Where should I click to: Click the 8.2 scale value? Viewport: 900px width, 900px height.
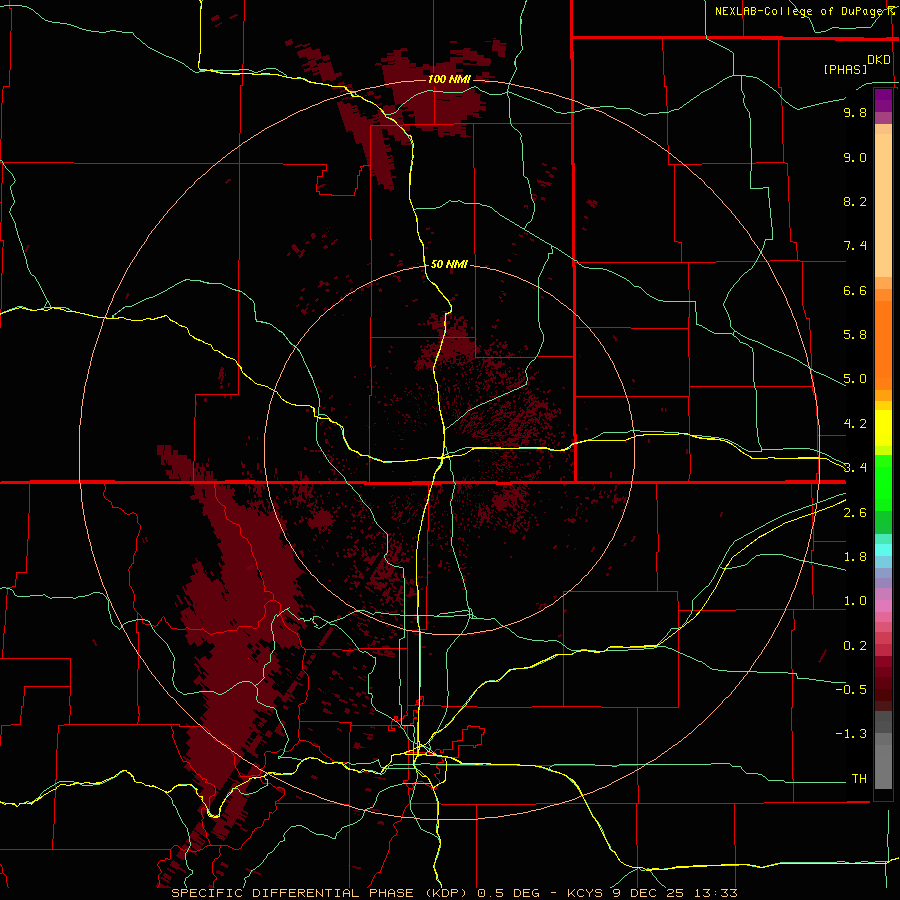pyautogui.click(x=855, y=201)
